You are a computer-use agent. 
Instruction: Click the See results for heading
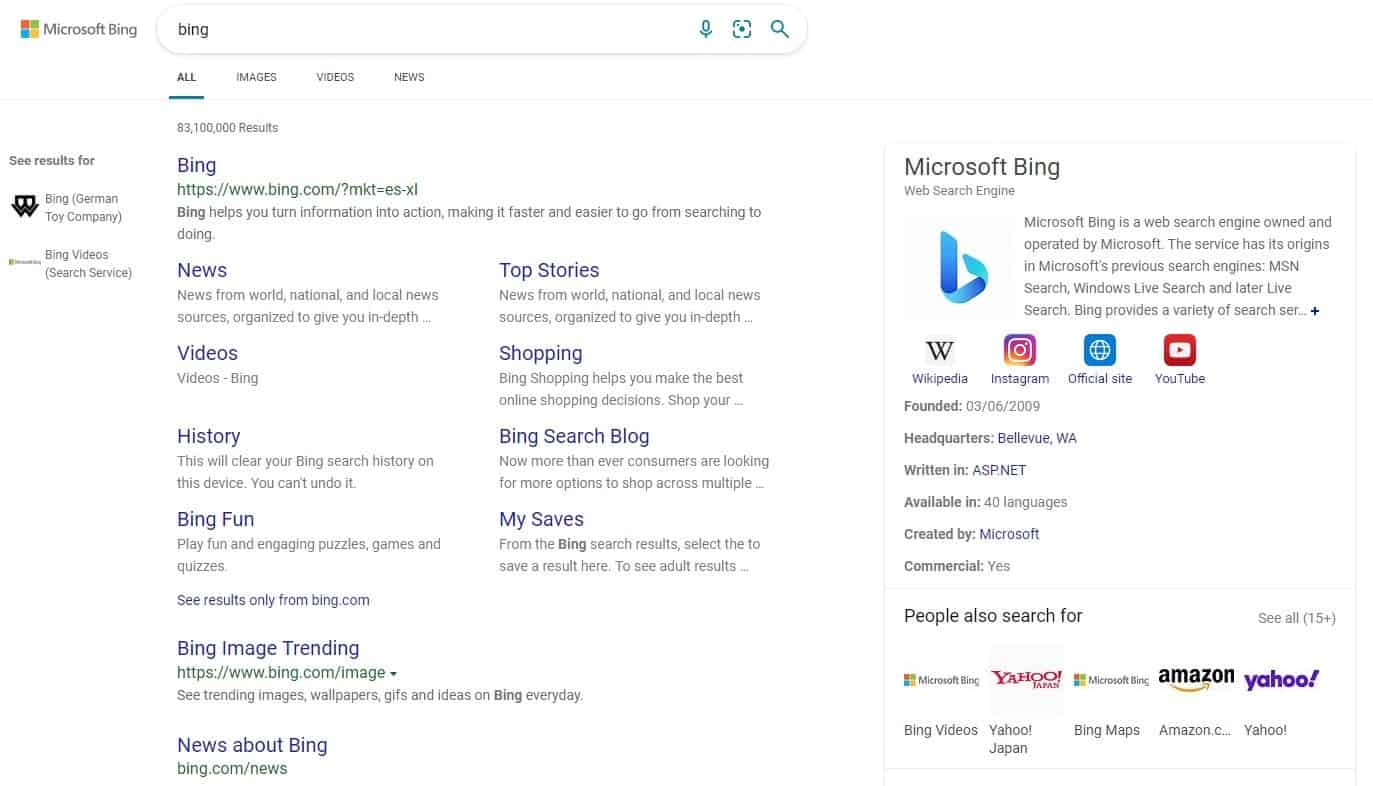[x=52, y=160]
